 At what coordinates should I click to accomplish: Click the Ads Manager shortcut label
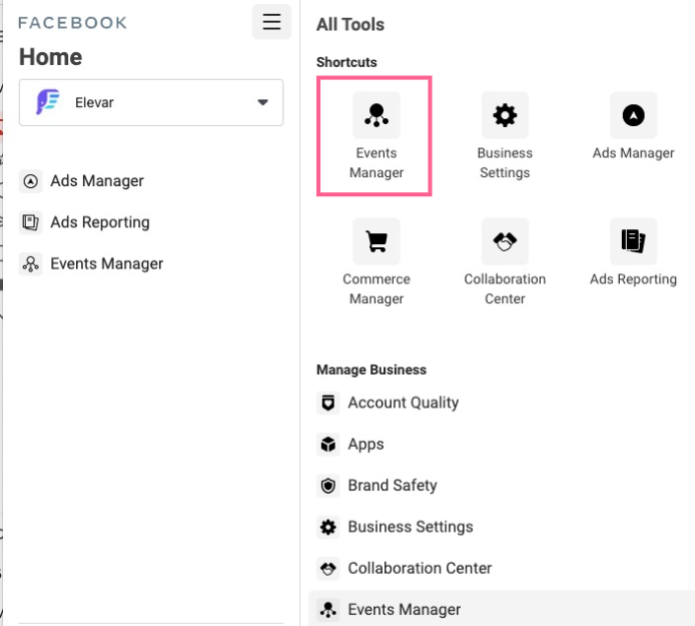[x=633, y=153]
